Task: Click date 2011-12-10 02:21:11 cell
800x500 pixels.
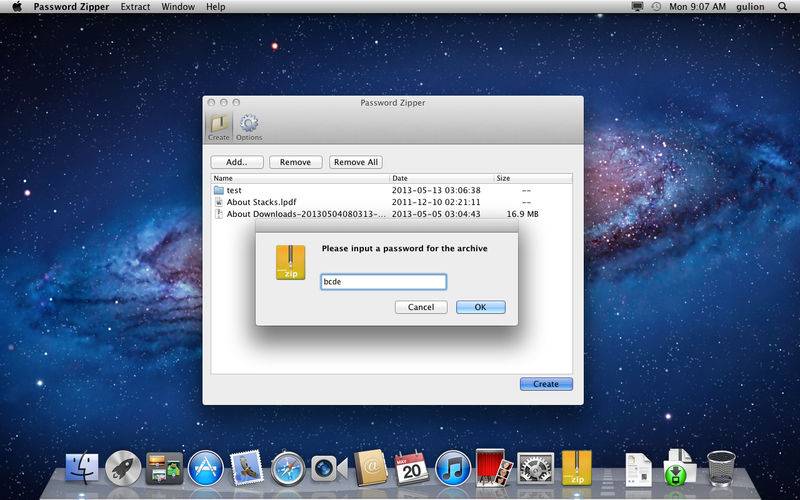Action: pos(436,202)
